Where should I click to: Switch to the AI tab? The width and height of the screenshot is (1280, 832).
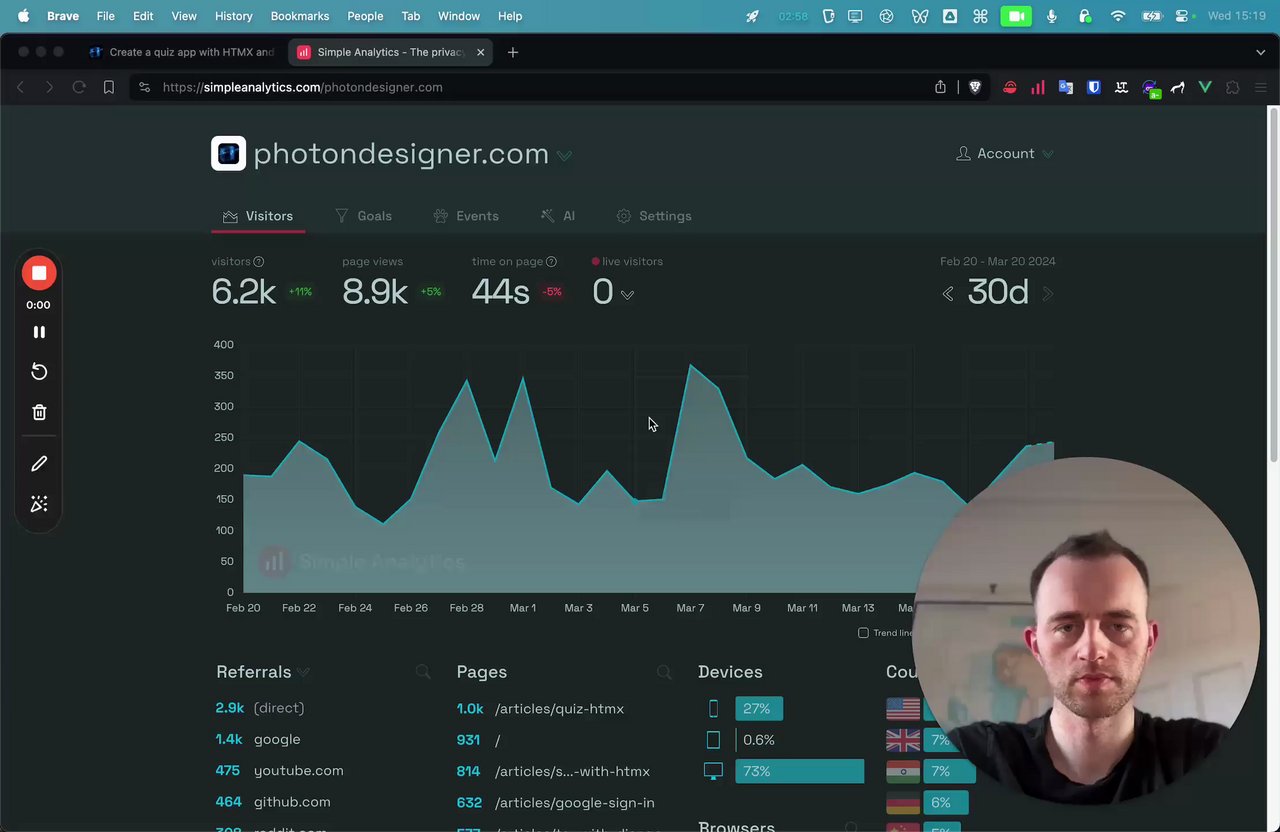click(558, 216)
